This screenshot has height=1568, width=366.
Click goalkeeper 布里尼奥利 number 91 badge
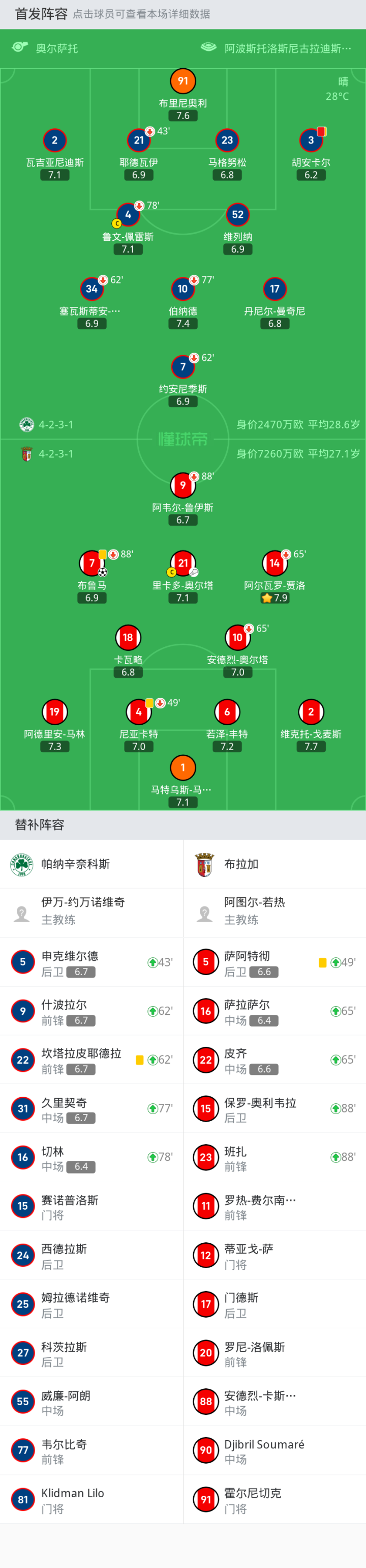[x=182, y=81]
